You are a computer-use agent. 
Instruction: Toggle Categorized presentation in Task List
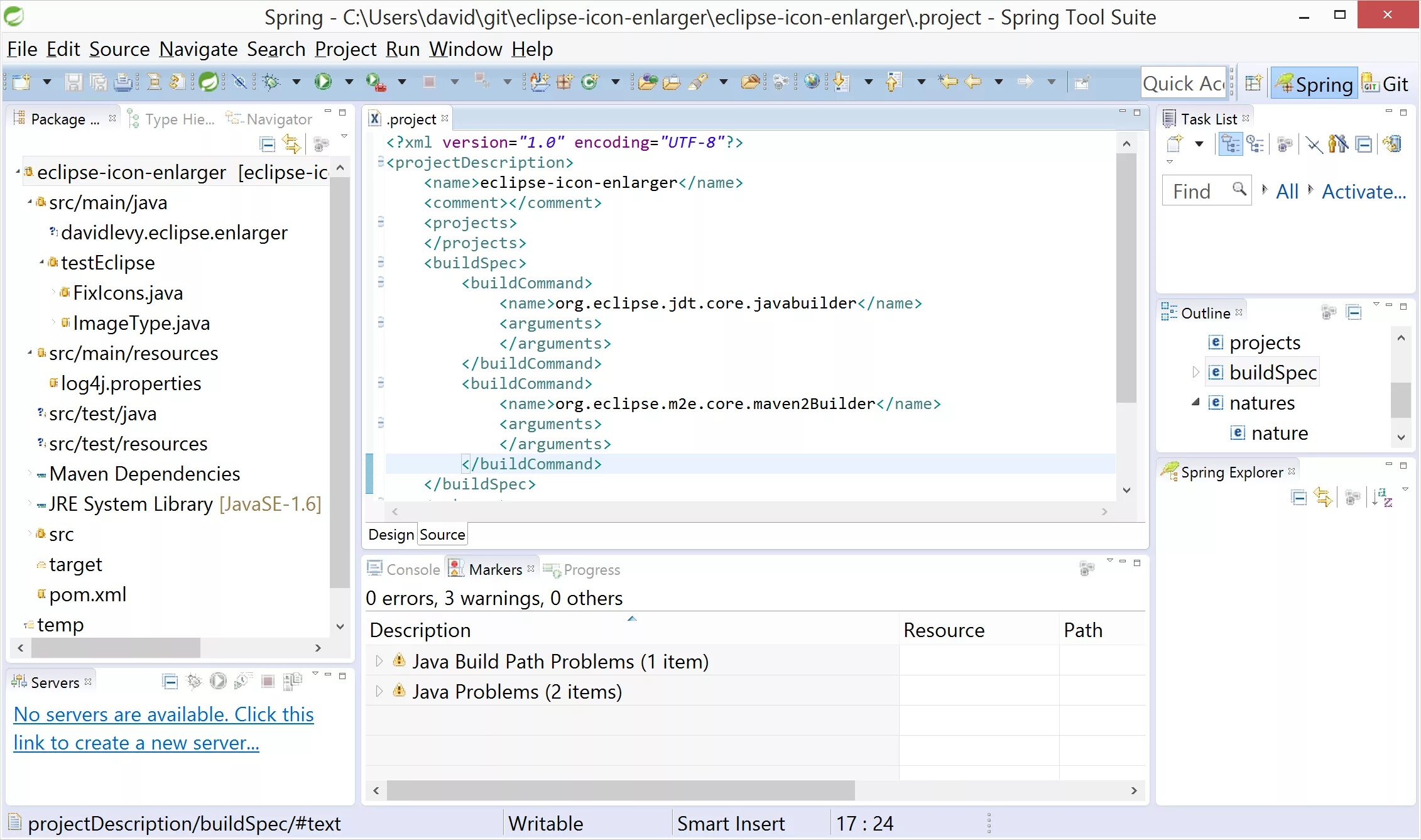(1230, 145)
